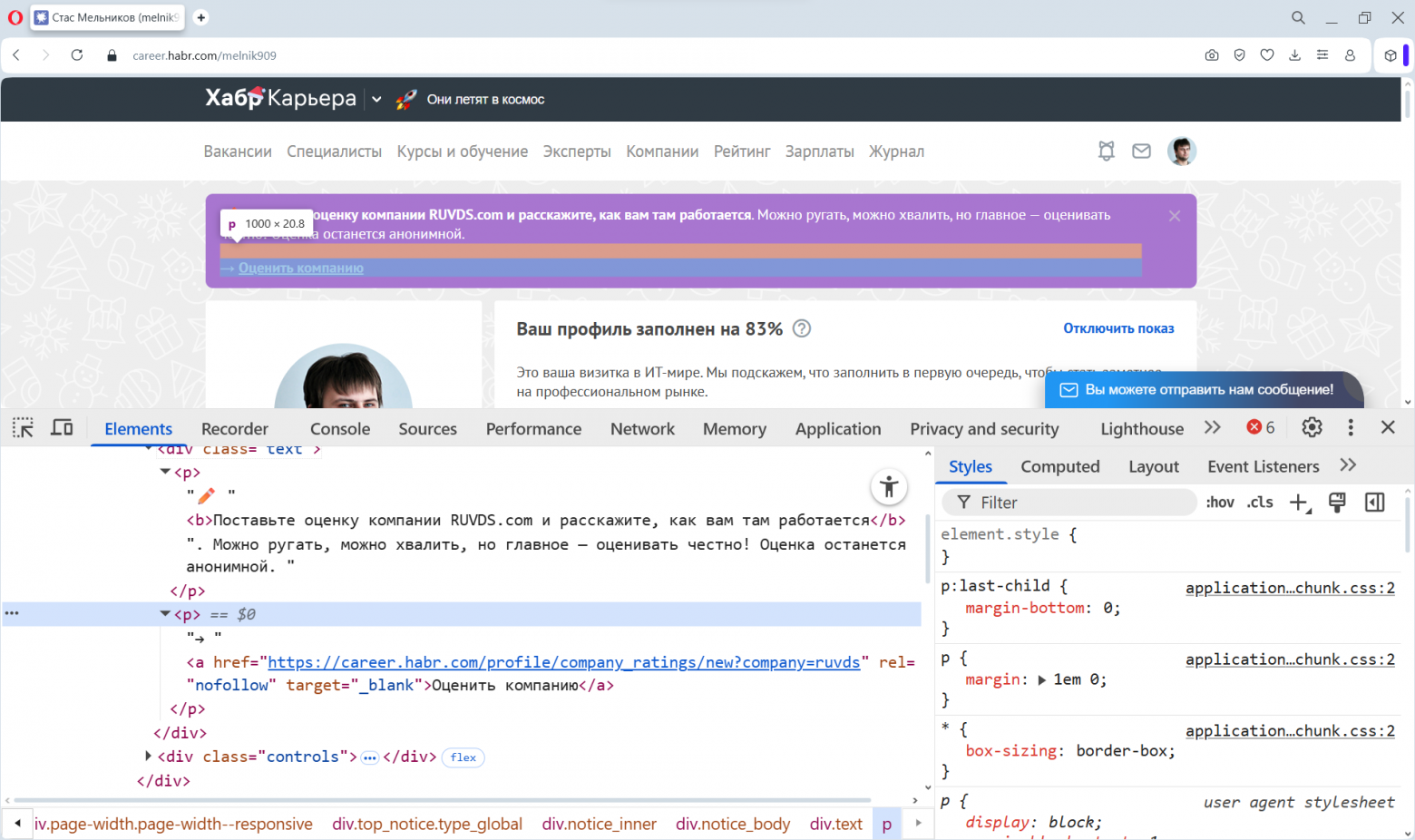Image resolution: width=1415 pixels, height=840 pixels.
Task: Close the purple RUVDS notice banner
Action: click(1175, 216)
